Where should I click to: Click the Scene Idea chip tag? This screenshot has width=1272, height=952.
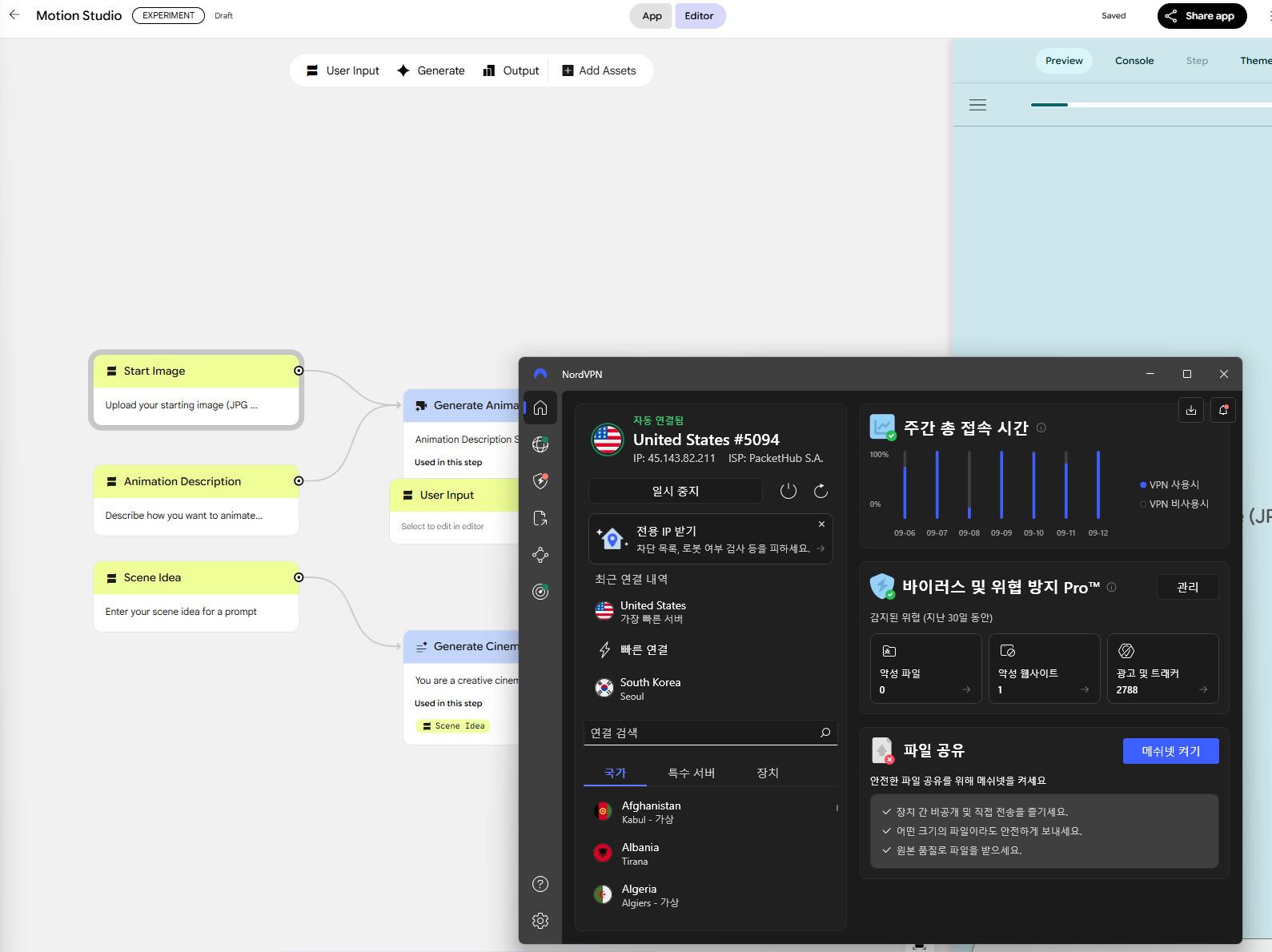pyautogui.click(x=454, y=726)
